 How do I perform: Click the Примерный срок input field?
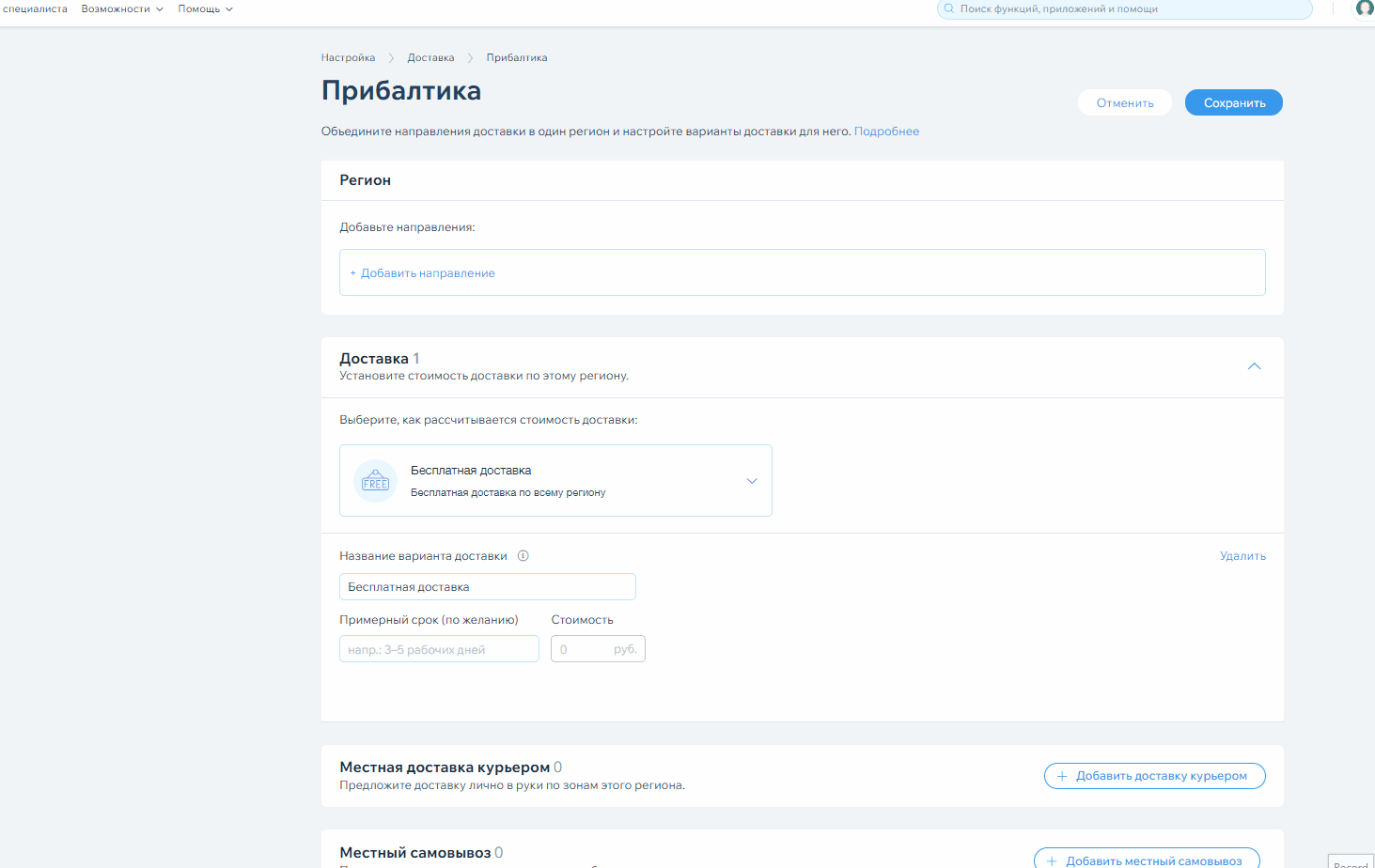[439, 649]
